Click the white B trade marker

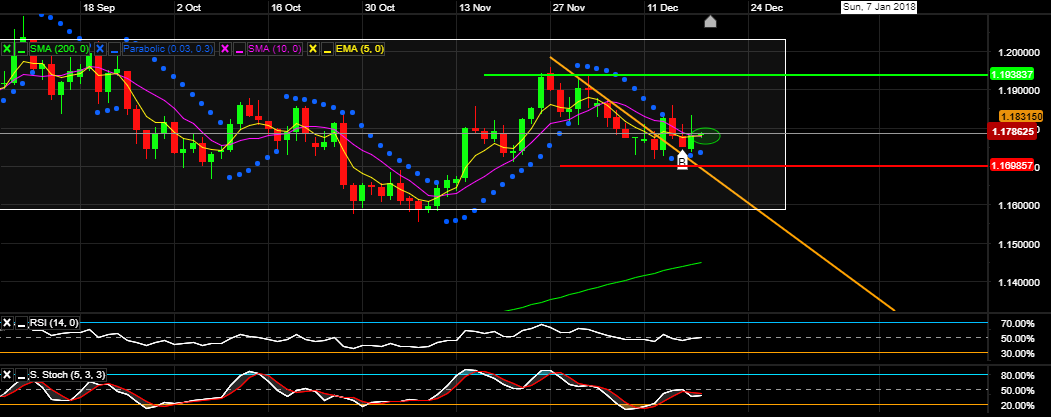tap(682, 160)
